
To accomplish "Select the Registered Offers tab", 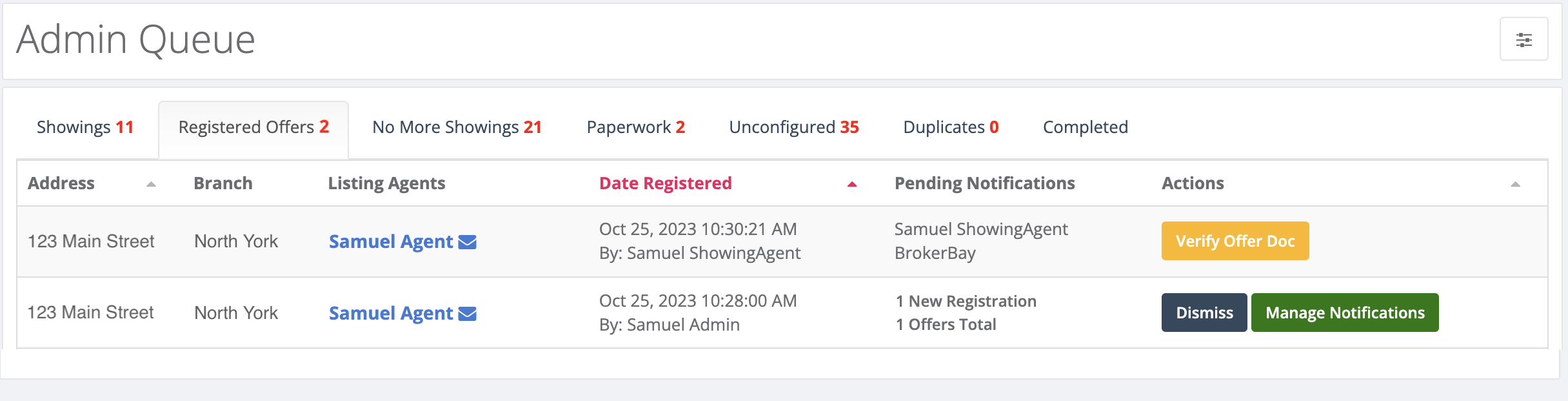I will [x=253, y=127].
